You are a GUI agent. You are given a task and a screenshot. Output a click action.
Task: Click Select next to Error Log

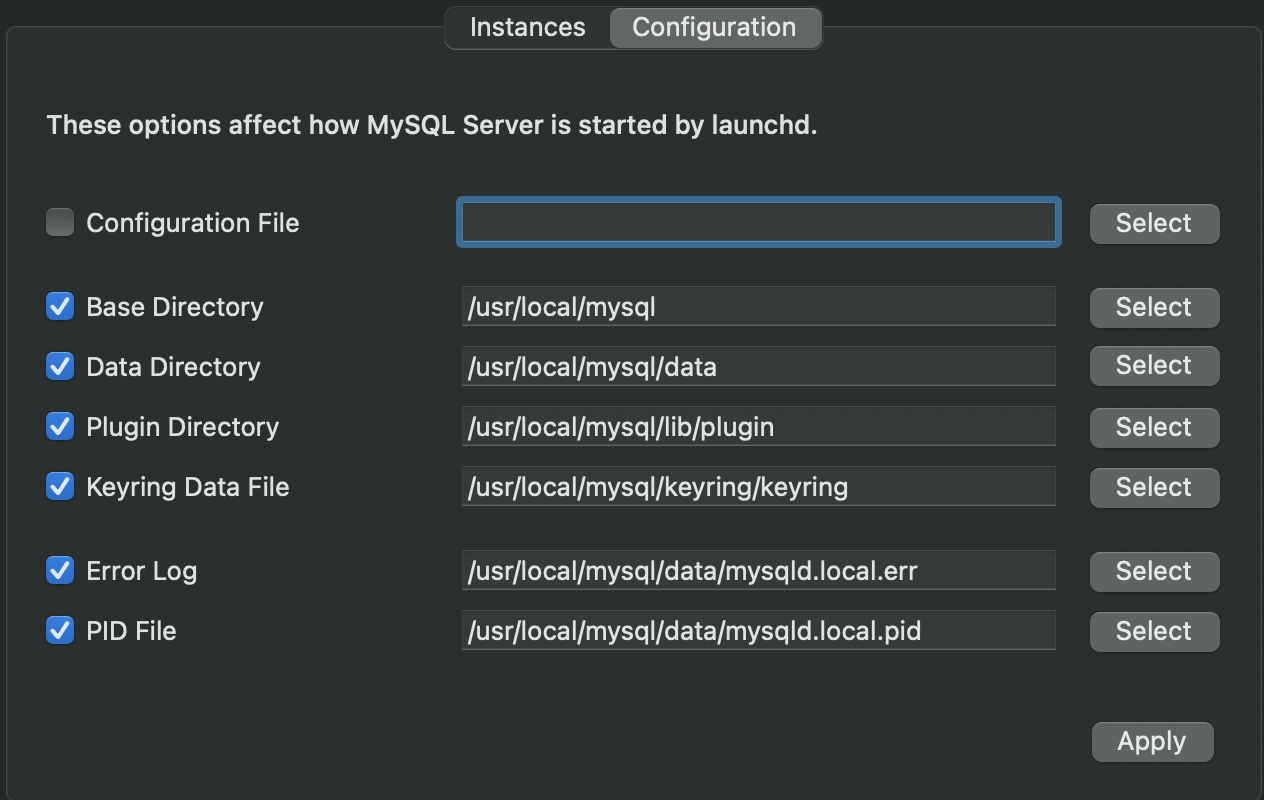(x=1154, y=571)
